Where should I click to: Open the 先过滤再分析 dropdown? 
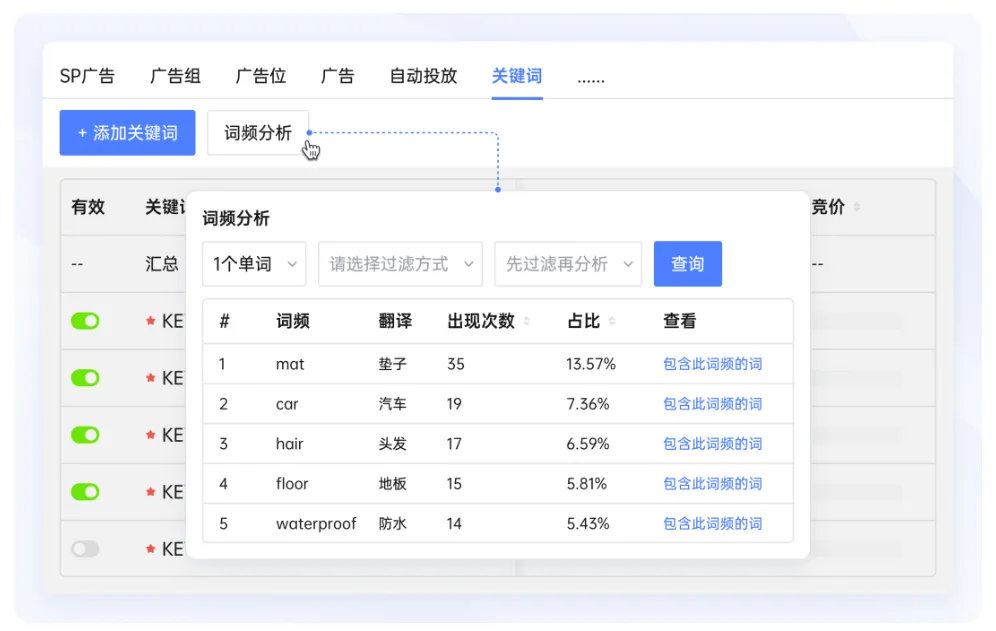click(x=569, y=264)
